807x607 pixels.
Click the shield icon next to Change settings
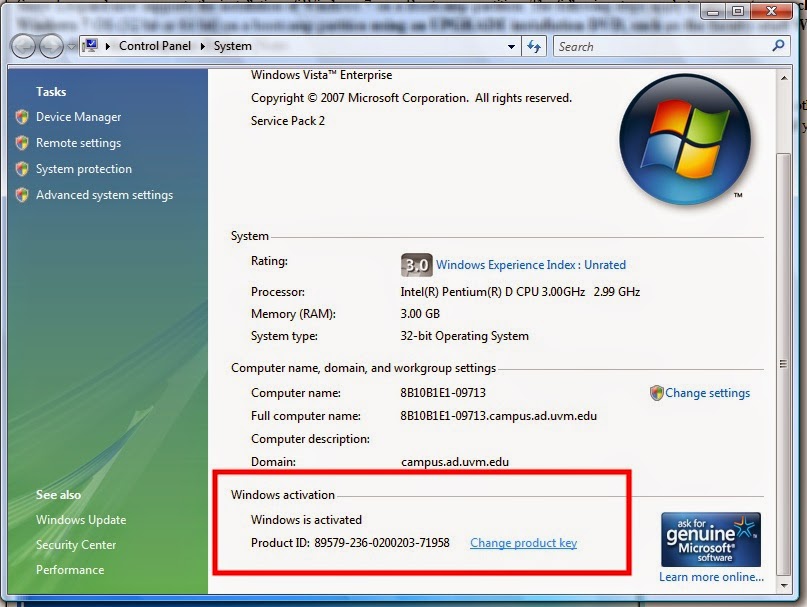click(x=657, y=393)
